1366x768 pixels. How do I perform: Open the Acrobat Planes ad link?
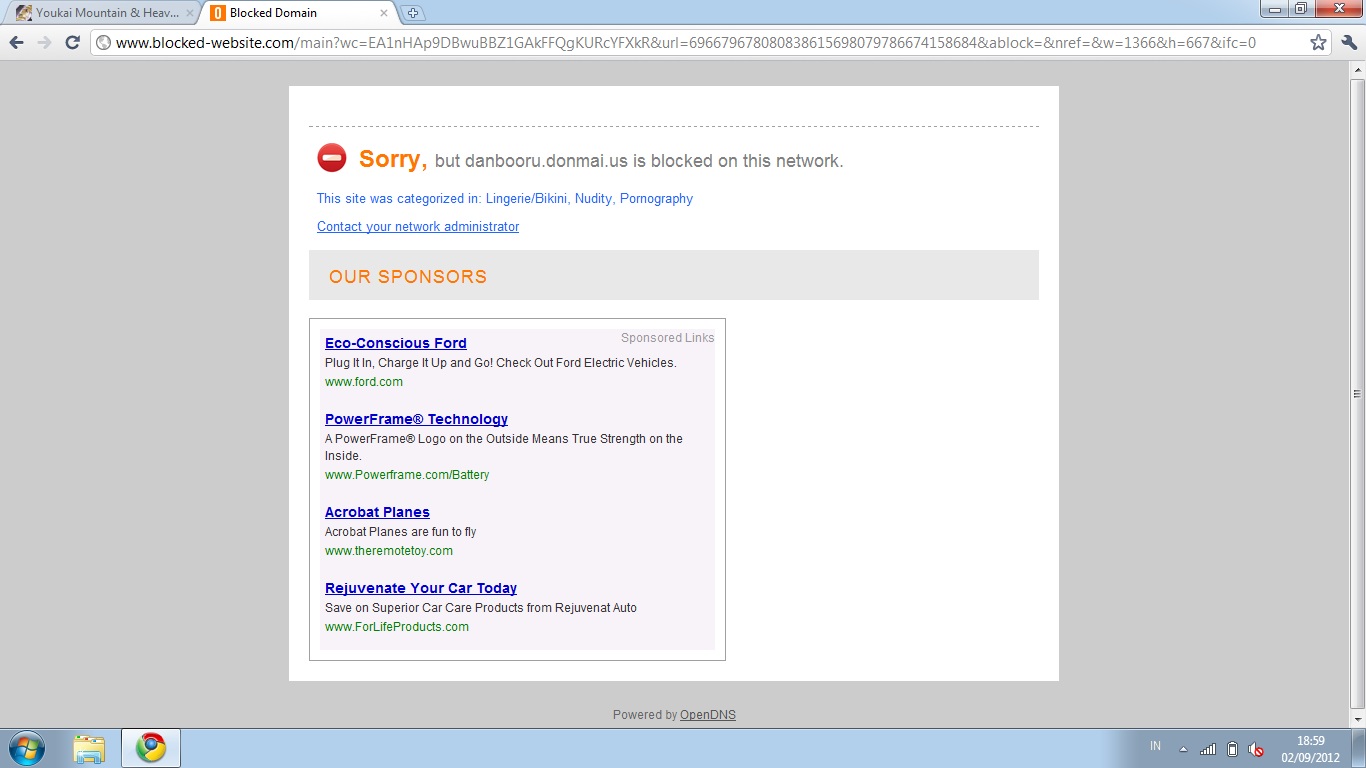(377, 512)
